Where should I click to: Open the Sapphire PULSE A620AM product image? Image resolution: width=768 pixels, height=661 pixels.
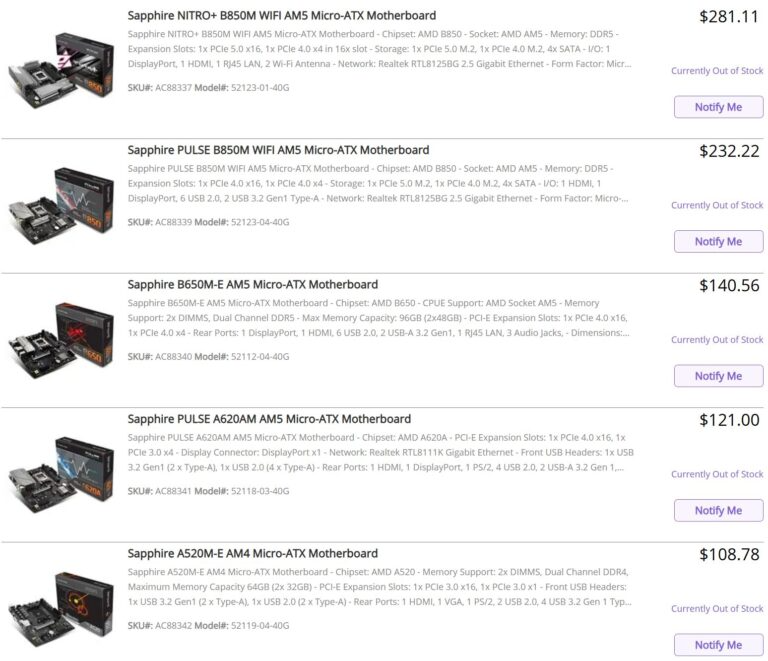[61, 475]
